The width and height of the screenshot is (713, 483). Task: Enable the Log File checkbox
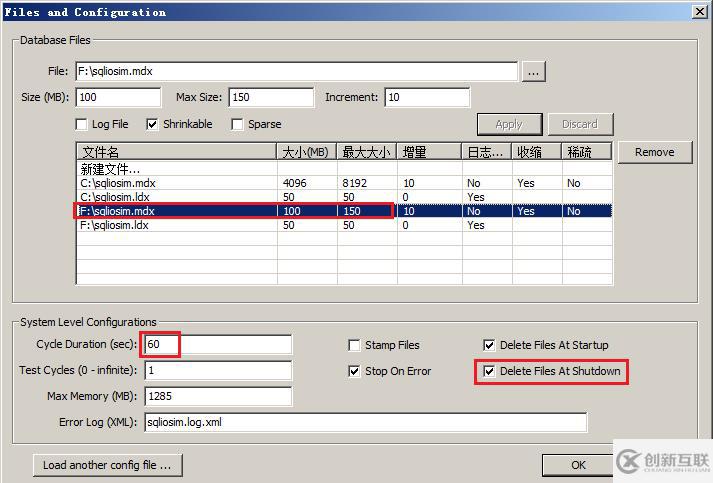pyautogui.click(x=82, y=124)
